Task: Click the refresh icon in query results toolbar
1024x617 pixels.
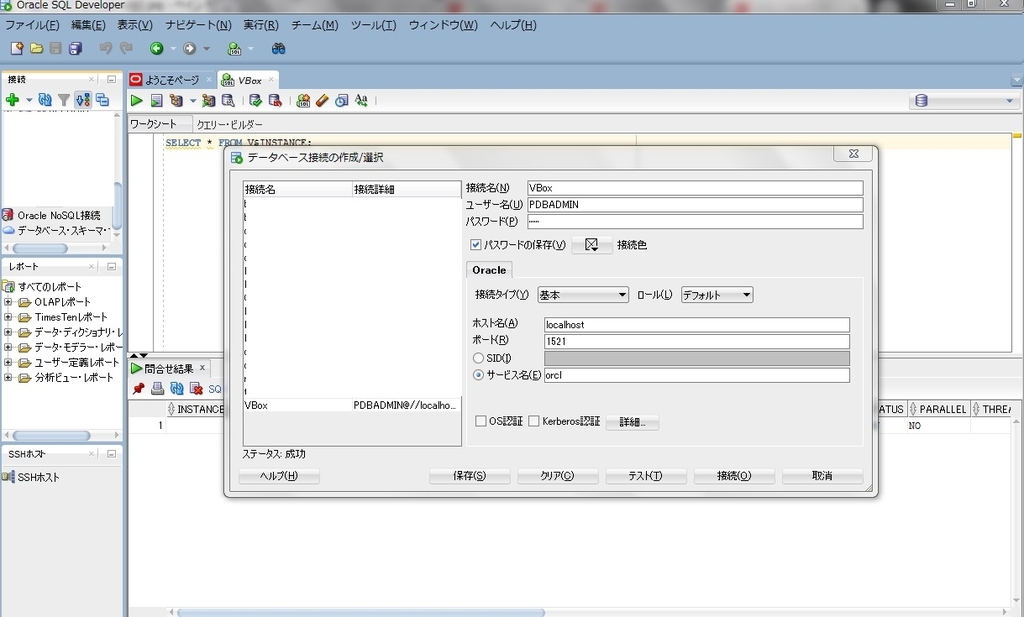Action: coord(177,388)
